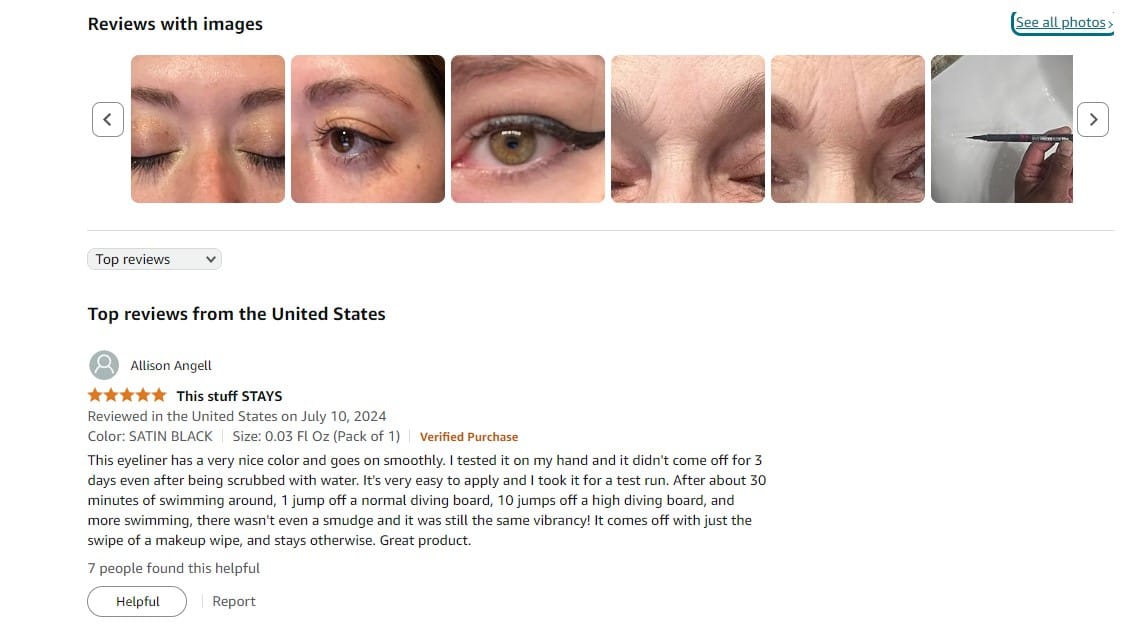Click the next review images arrow

point(1093,119)
